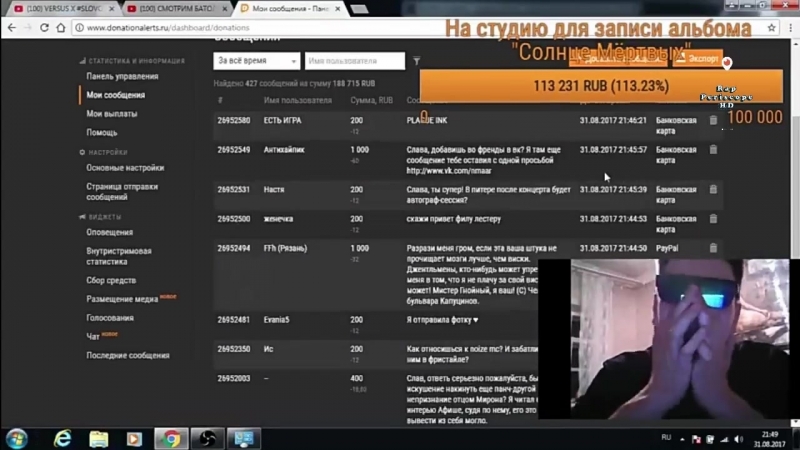800x450 pixels.
Task: Click the Имя пользователя column header
Action: [297, 101]
